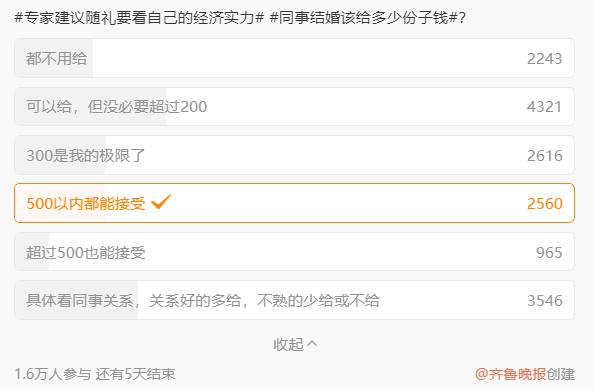Visit the @齐鲁晚报 creator profile
Image resolution: width=596 pixels, height=391 pixels.
point(510,374)
